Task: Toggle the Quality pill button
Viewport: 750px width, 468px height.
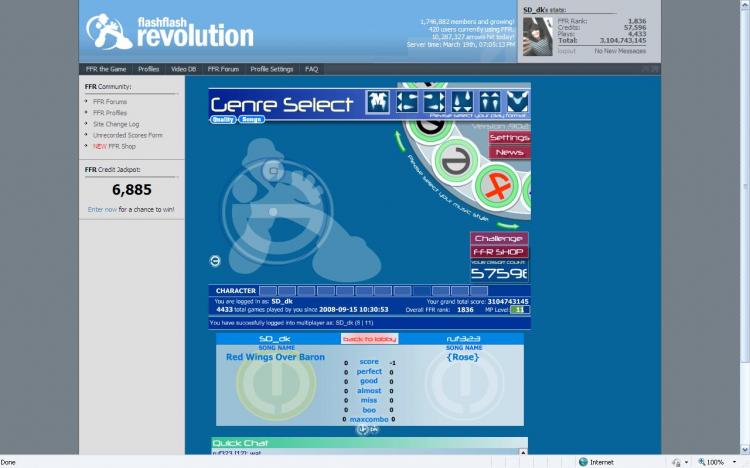Action: coord(223,119)
